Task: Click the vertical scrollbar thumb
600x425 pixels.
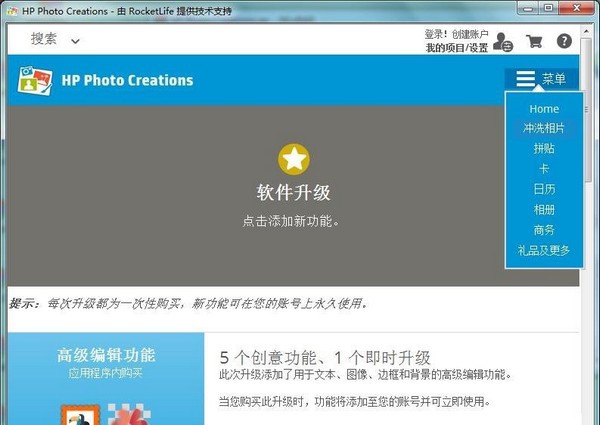Action: point(586,110)
